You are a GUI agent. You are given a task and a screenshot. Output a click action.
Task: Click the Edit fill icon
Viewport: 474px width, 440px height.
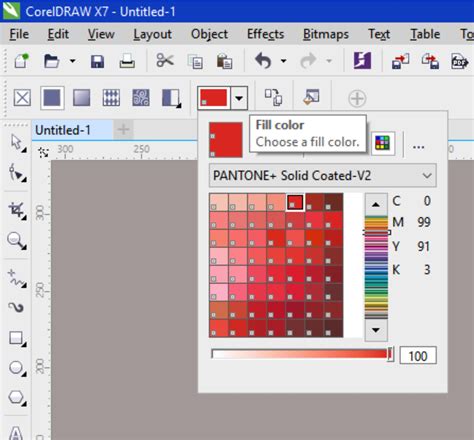pos(311,97)
